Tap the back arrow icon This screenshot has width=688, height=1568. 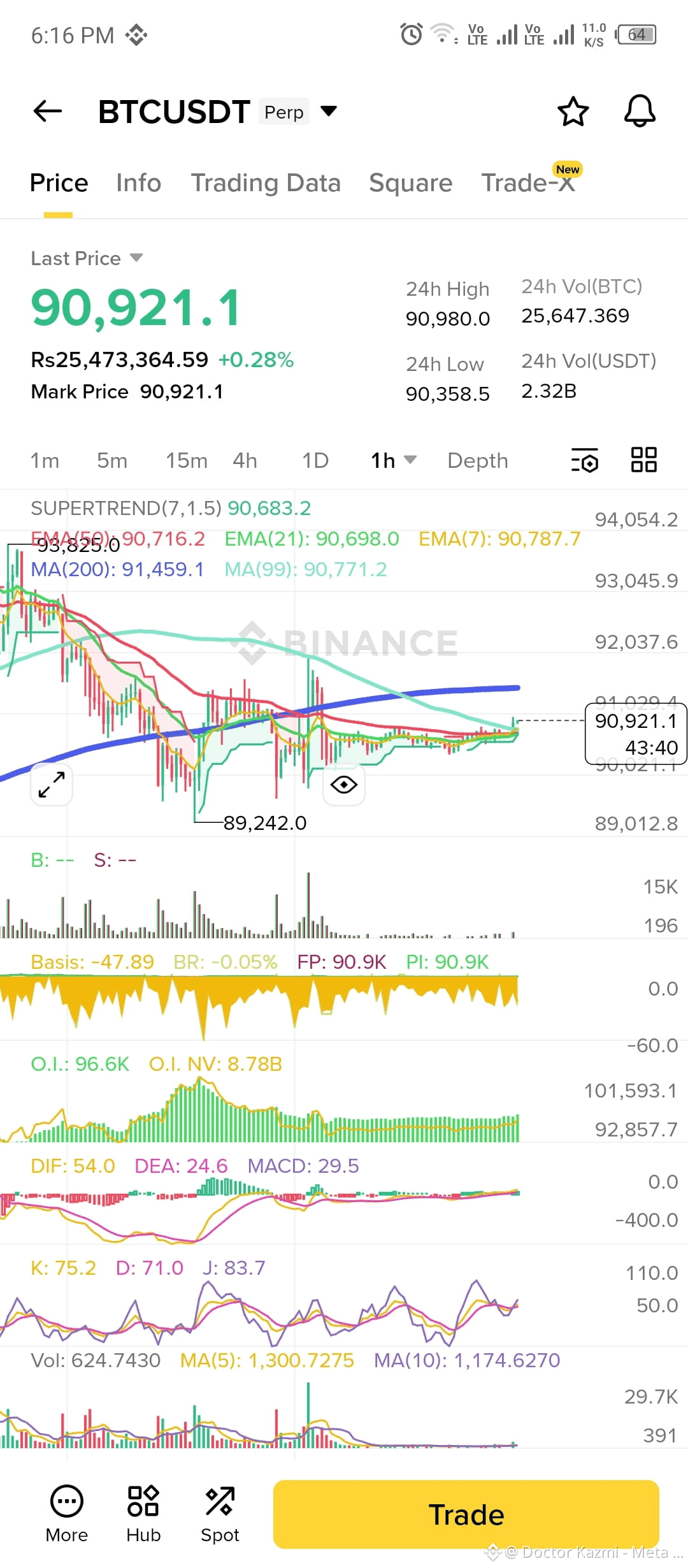[x=48, y=112]
